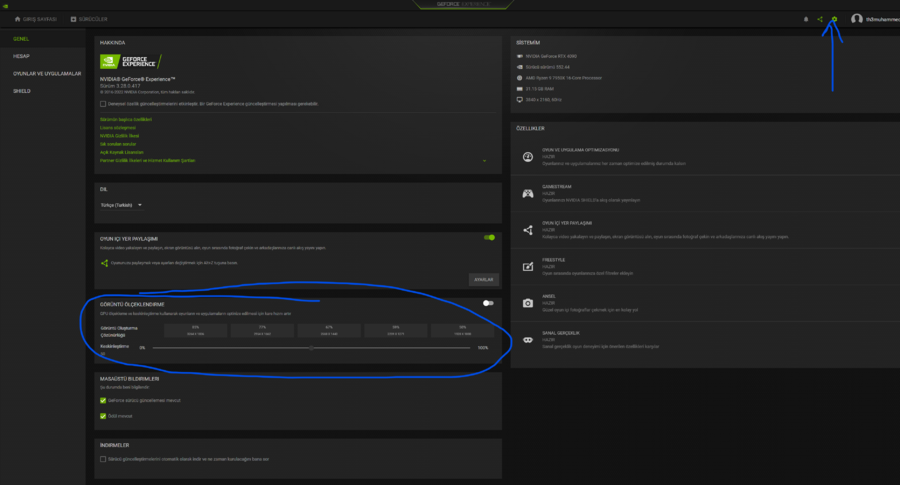Uncheck Ödül mevcut notification checkbox

pyautogui.click(x=103, y=416)
